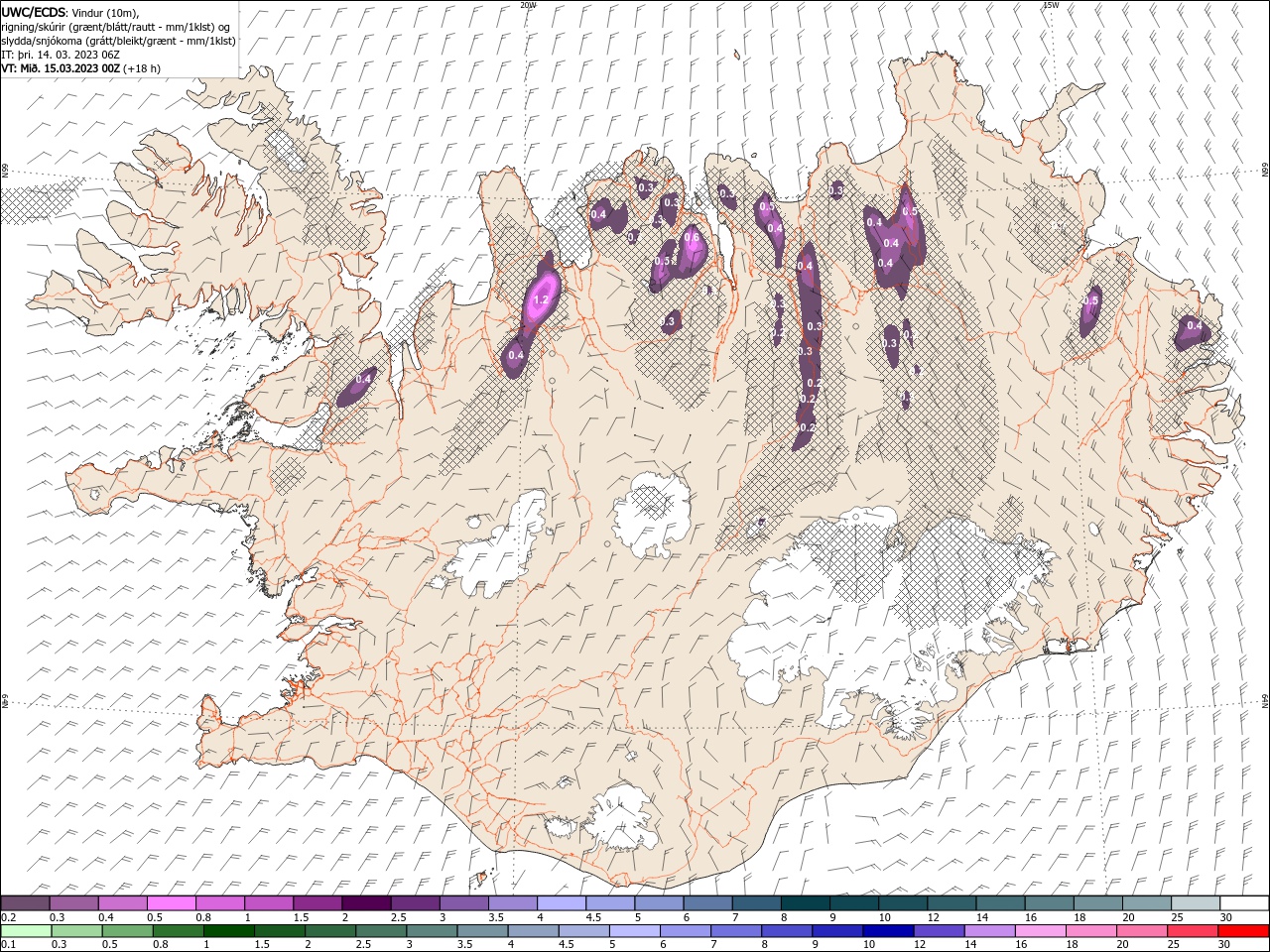
Task: Click the valid time 'VT: Mið. 15.03.2023 00Z'
Action: coord(61,68)
